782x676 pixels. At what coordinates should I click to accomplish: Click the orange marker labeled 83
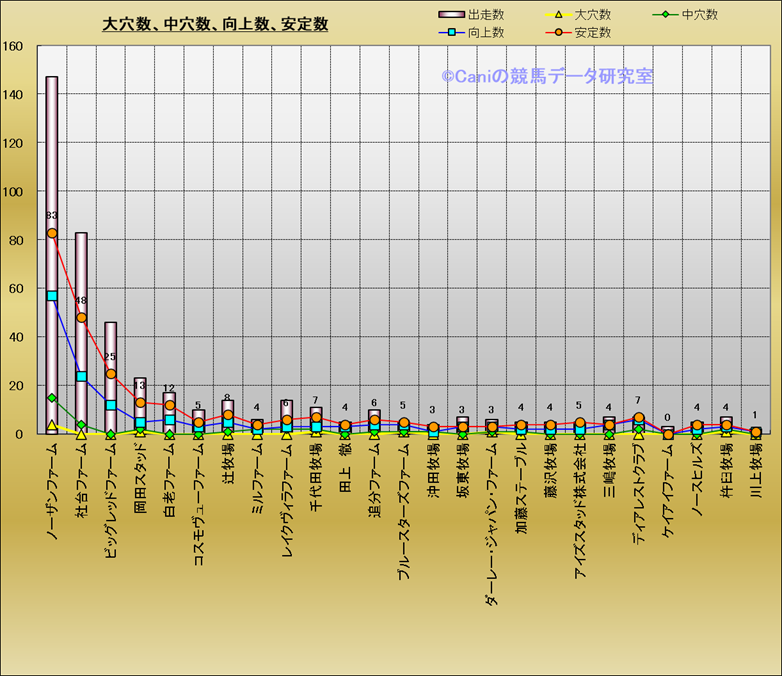pyautogui.click(x=52, y=233)
